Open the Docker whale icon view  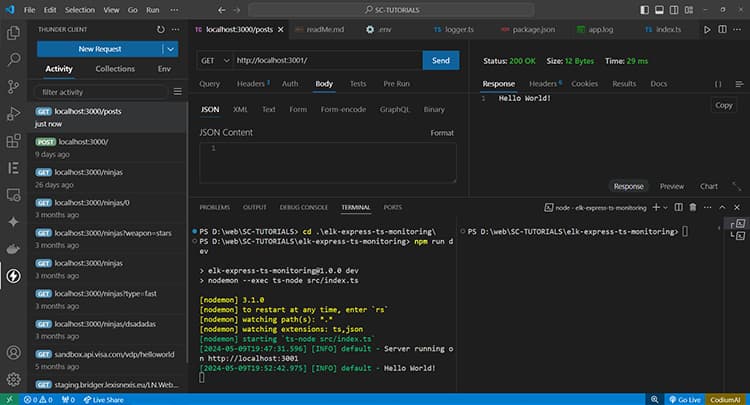14,248
